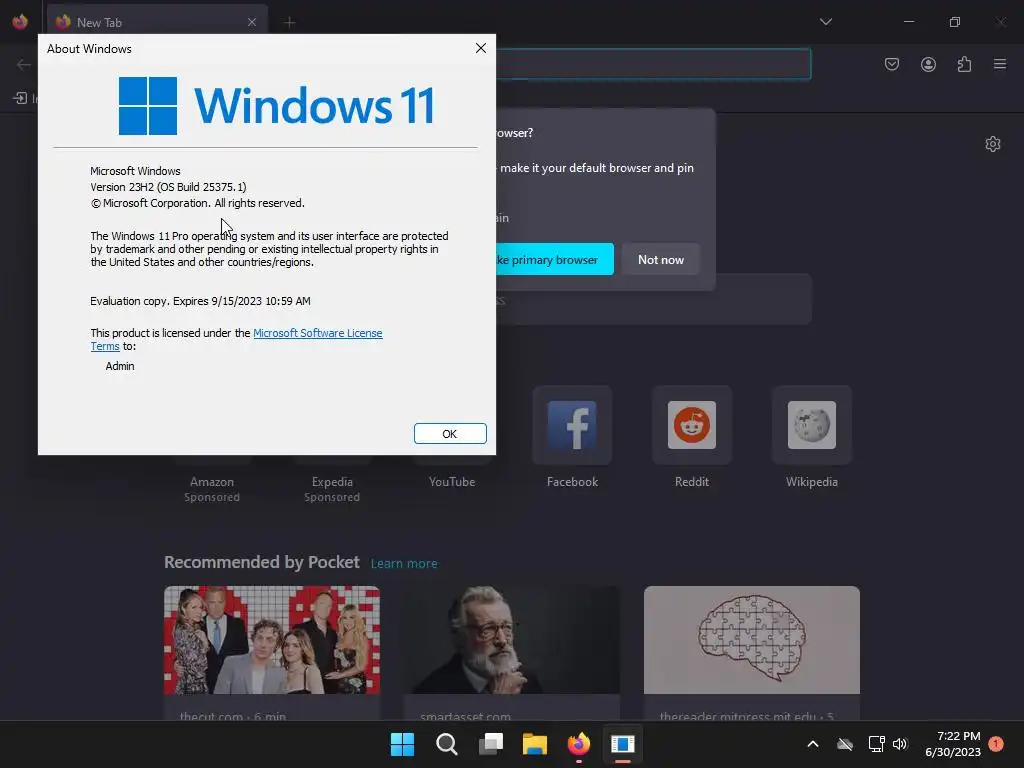The height and width of the screenshot is (768, 1024).
Task: Close the About Windows dialog
Action: (481, 48)
